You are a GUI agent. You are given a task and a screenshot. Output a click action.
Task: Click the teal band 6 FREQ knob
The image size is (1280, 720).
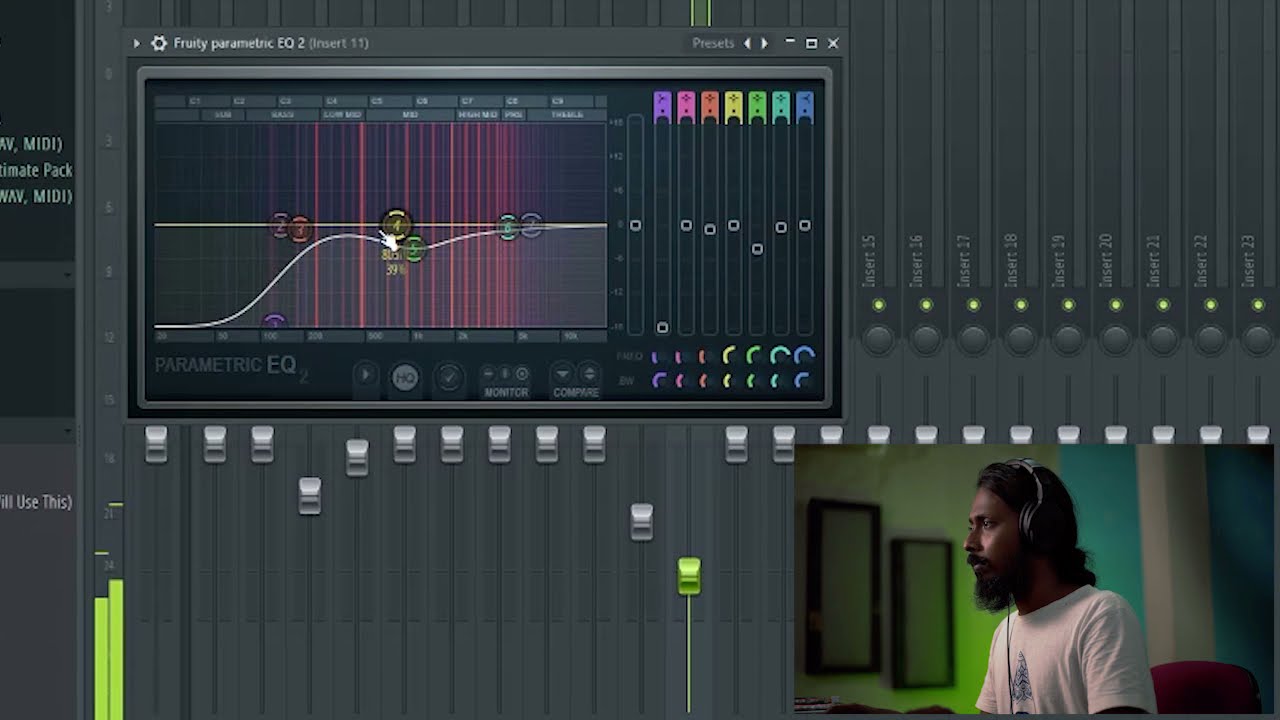(x=779, y=355)
